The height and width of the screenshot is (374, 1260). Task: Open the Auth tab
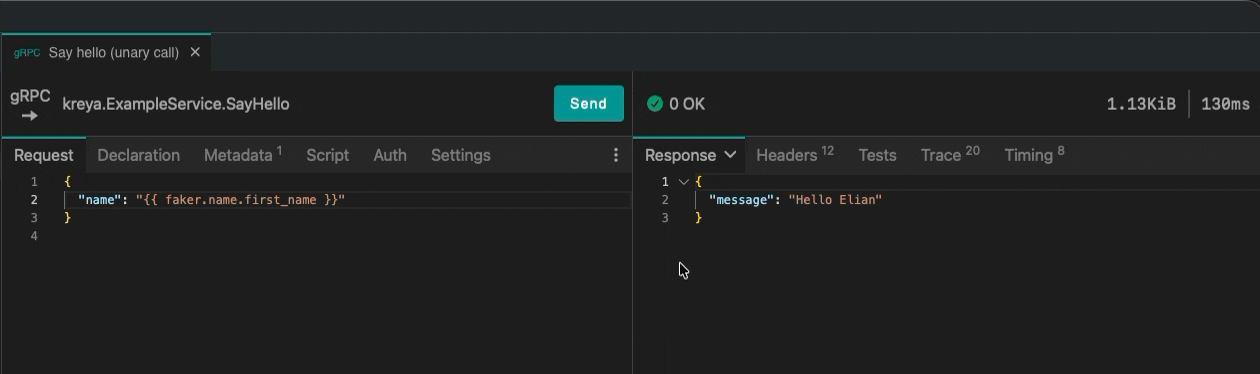[x=390, y=155]
